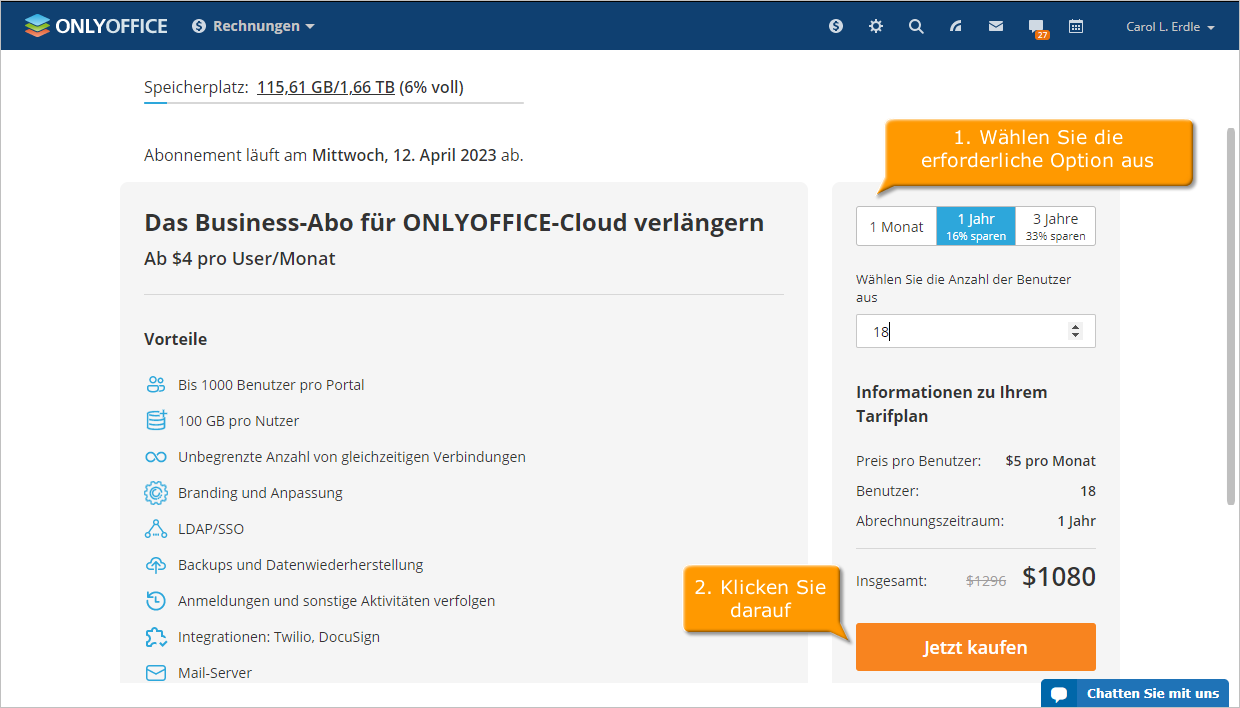Screen dimensions: 1240x708
Task: Open the chat icon with badge 27
Action: point(1038,28)
